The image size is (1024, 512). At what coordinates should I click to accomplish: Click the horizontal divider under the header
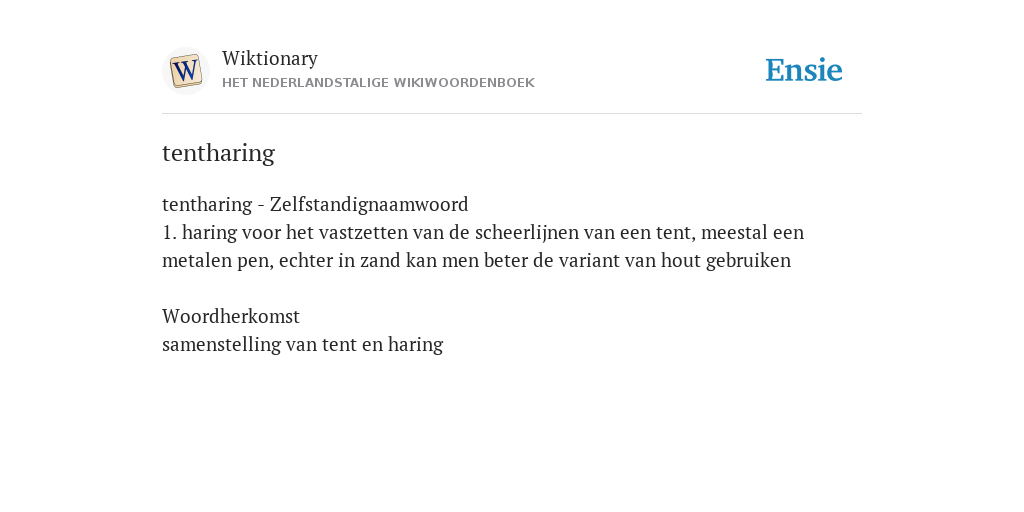pyautogui.click(x=512, y=114)
